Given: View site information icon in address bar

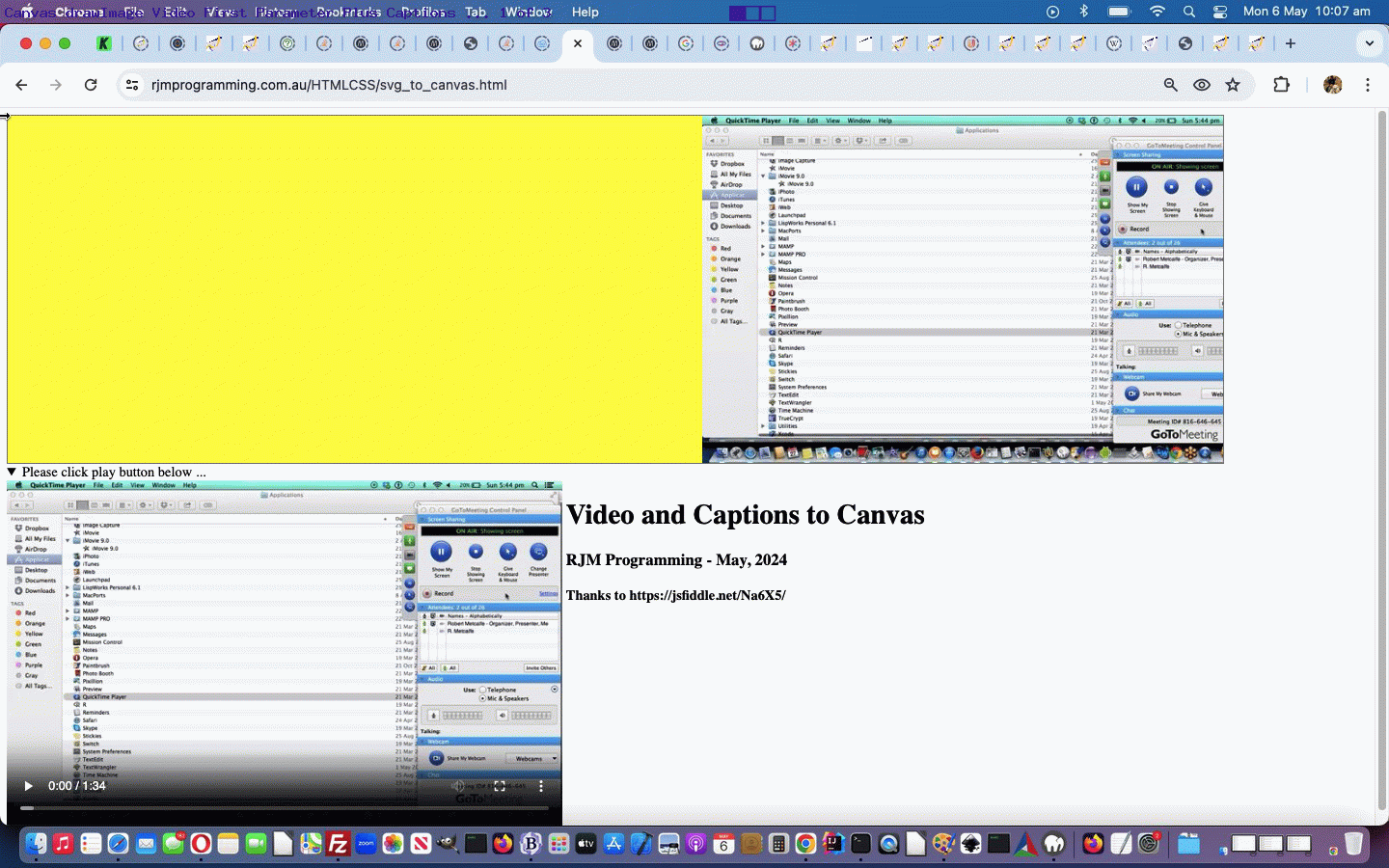Looking at the screenshot, I should point(132,85).
